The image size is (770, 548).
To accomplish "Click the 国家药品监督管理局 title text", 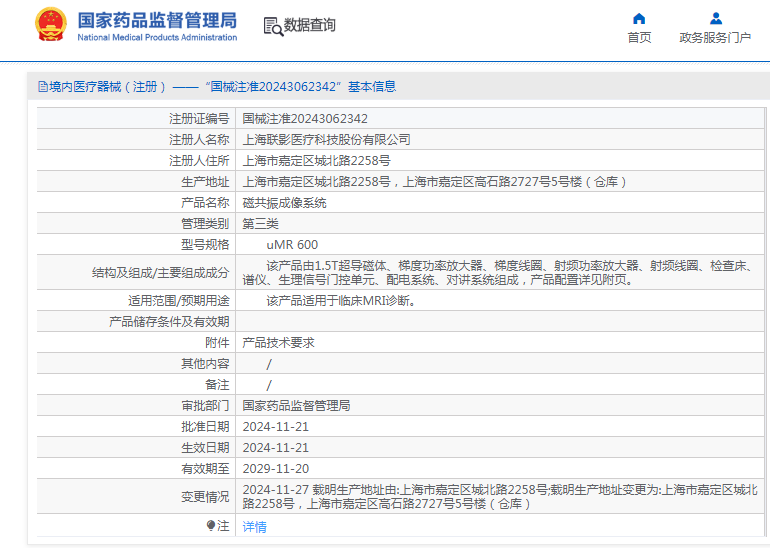I will click(157, 19).
